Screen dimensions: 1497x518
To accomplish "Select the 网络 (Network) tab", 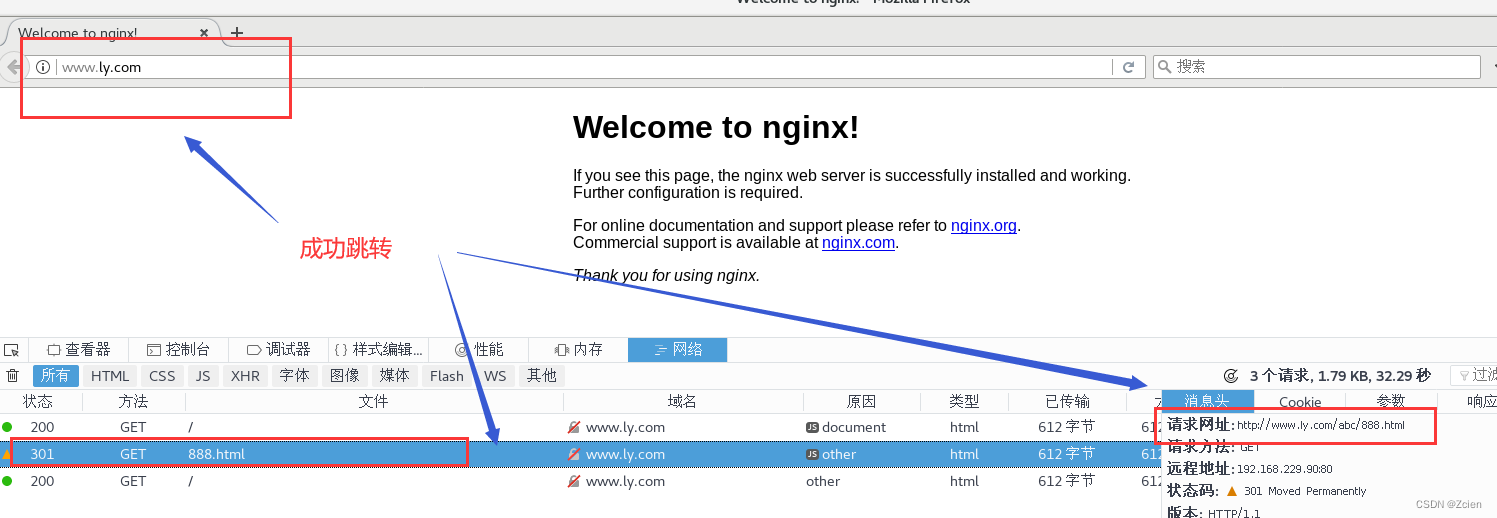I will point(678,350).
